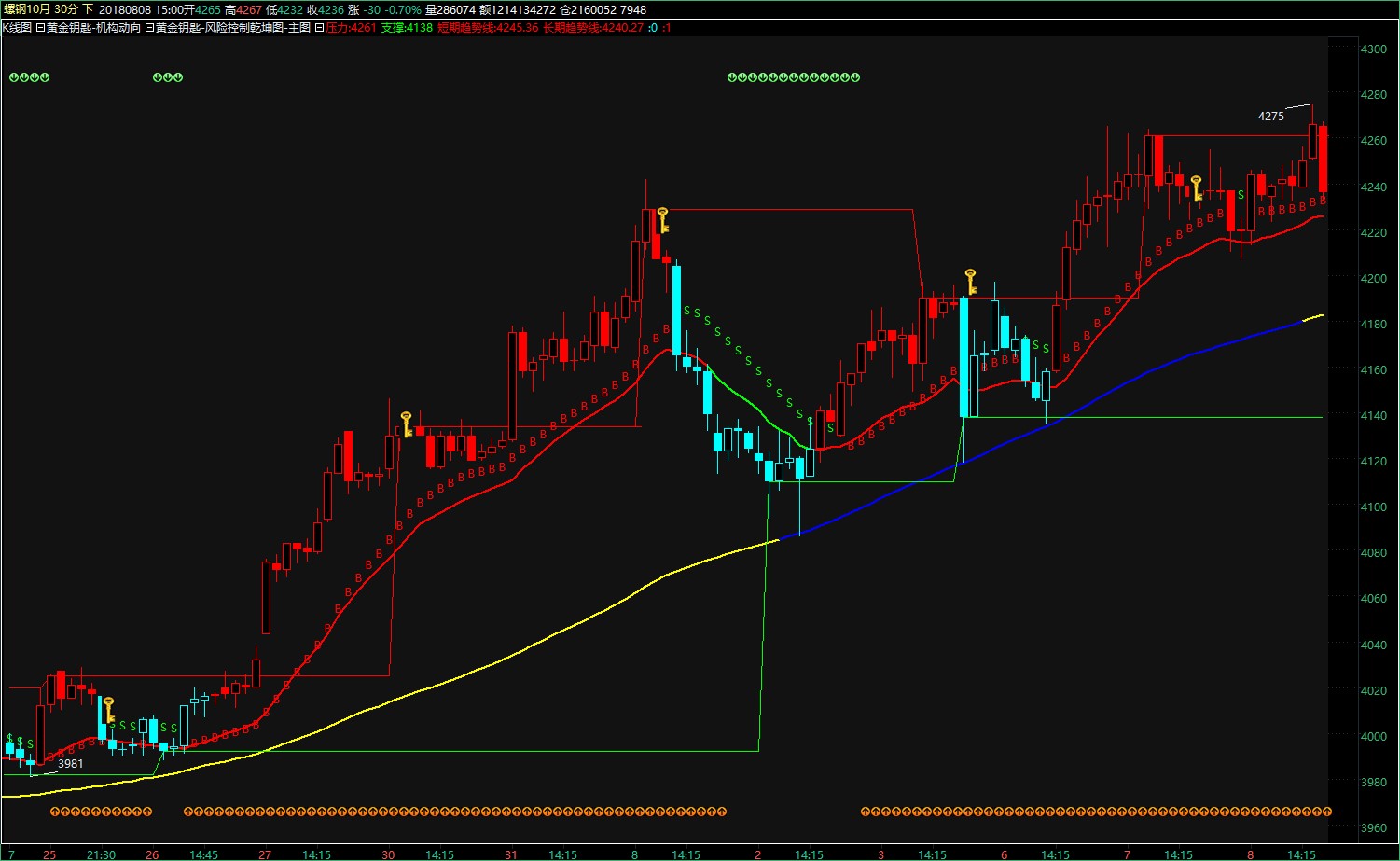Select the K线图 label
Screen dimensions: 1400x861
tap(17, 28)
